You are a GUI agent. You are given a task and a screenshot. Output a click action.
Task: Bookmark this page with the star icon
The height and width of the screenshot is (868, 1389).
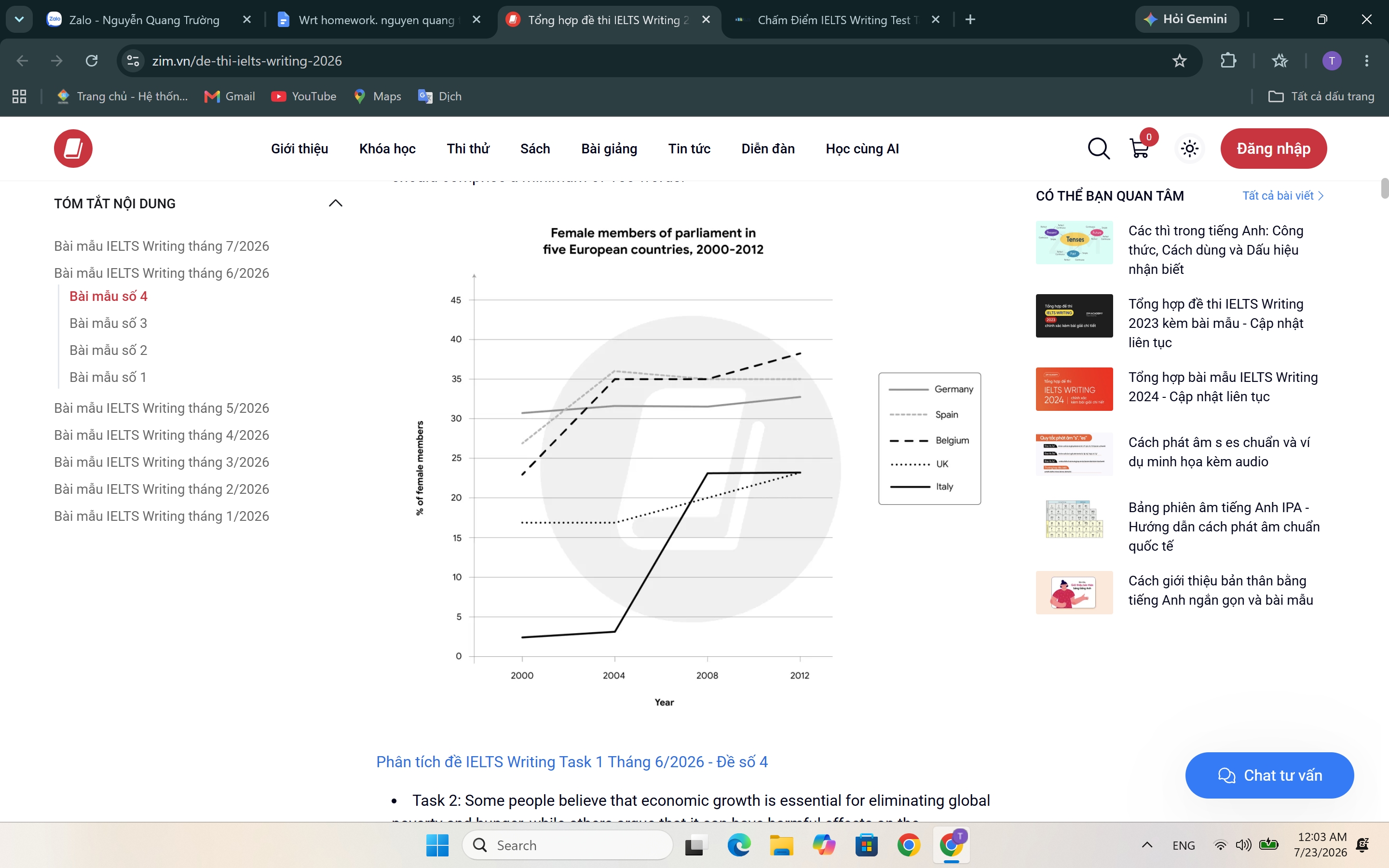coord(1180,61)
